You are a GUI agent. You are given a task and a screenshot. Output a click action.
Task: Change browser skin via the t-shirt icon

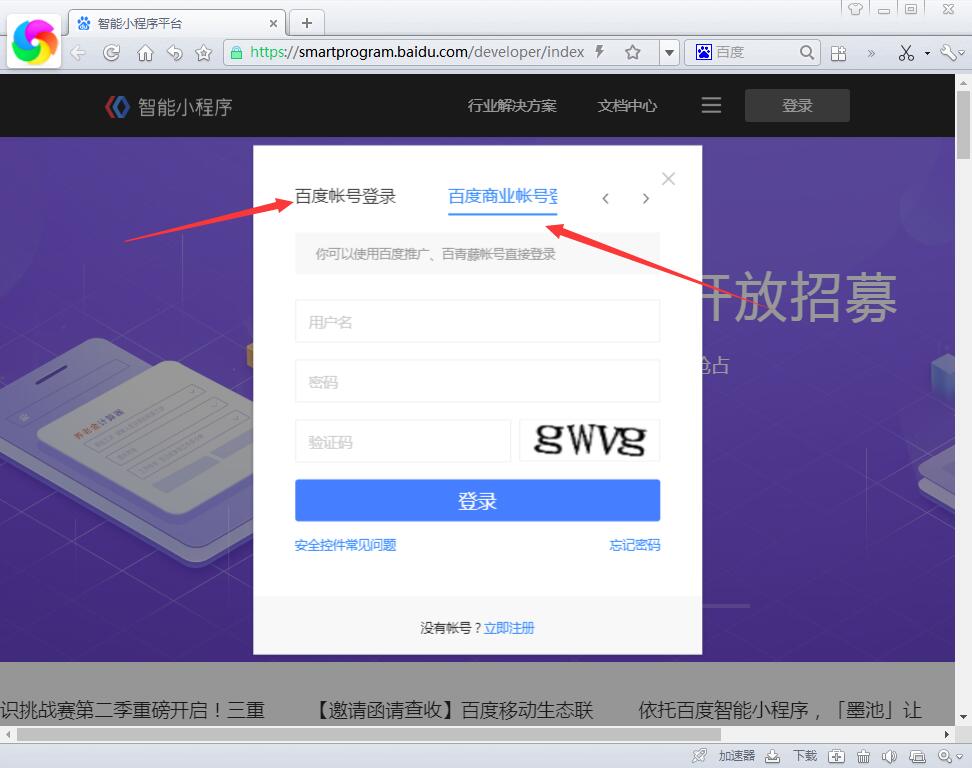click(x=855, y=9)
